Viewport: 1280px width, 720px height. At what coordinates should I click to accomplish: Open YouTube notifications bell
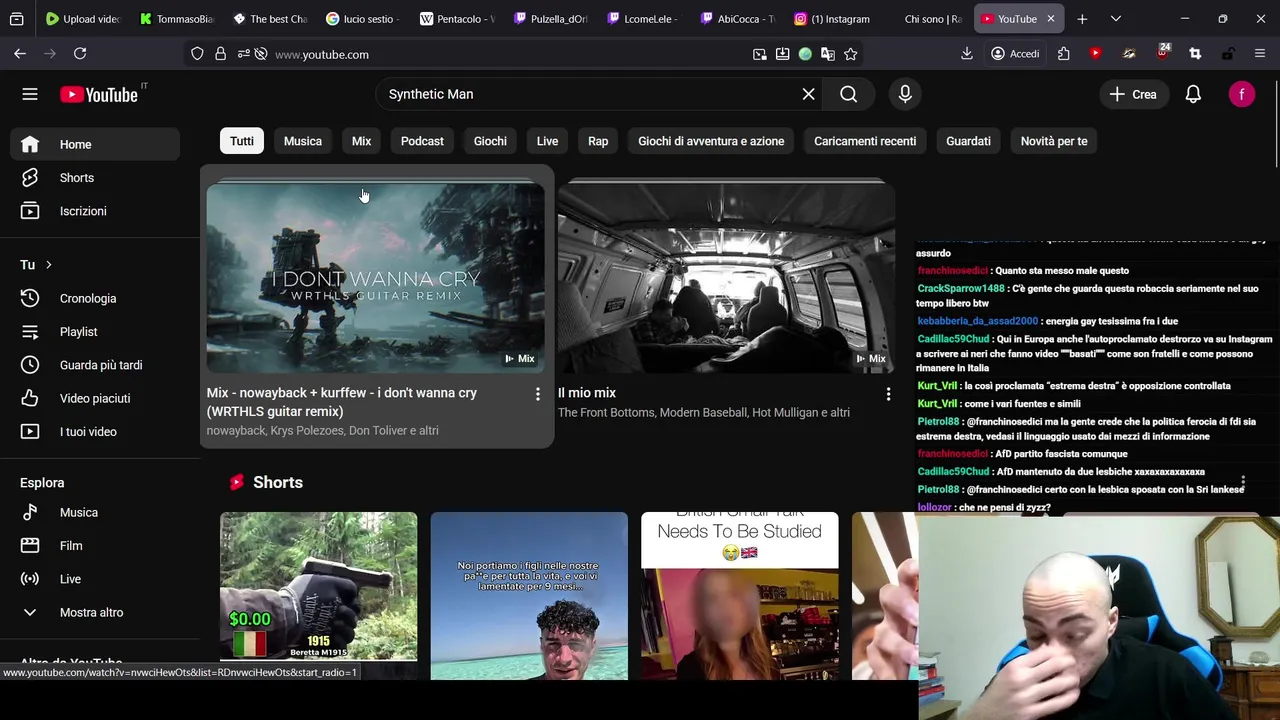pyautogui.click(x=1193, y=94)
